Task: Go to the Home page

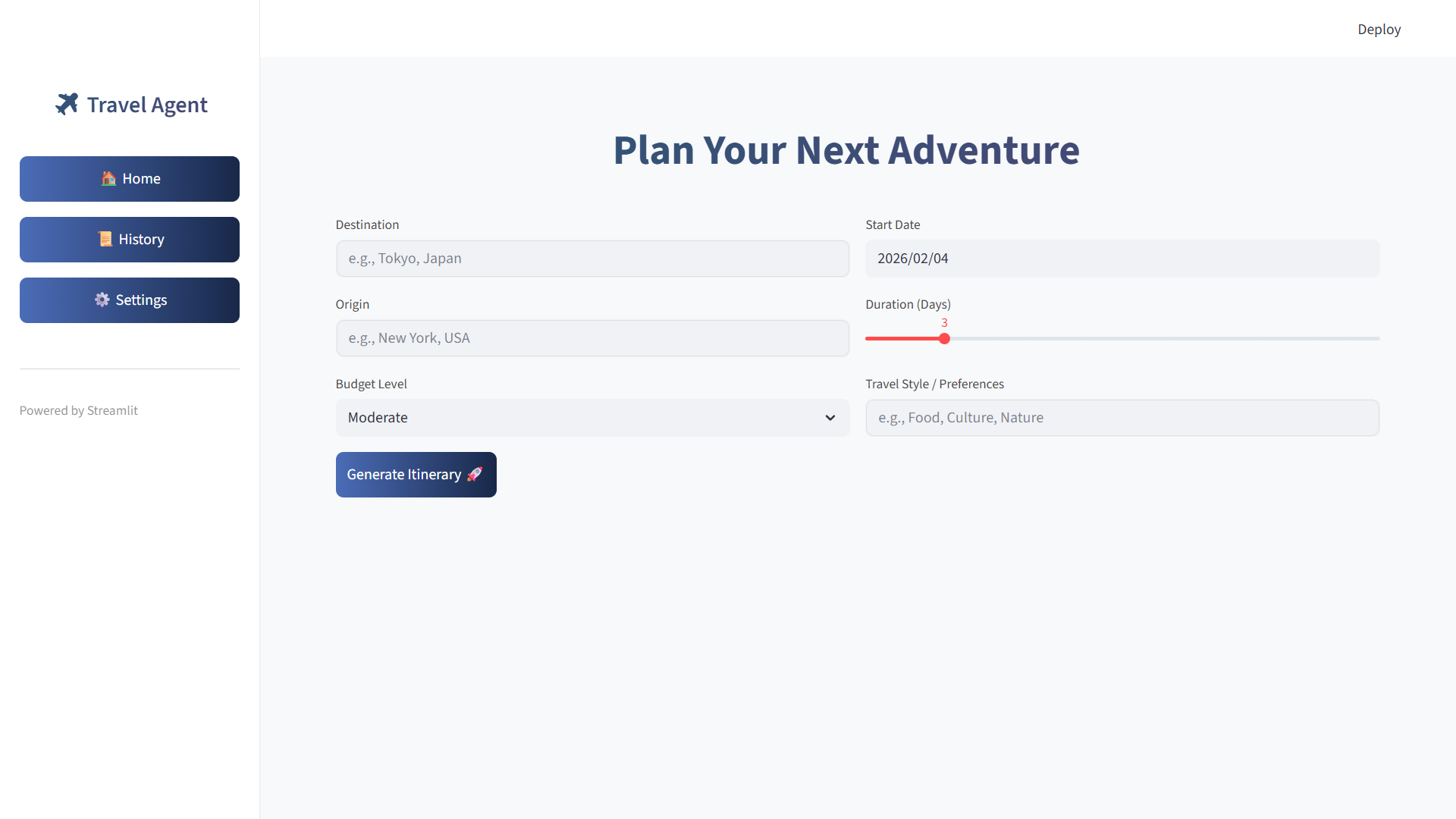Action: pyautogui.click(x=130, y=179)
